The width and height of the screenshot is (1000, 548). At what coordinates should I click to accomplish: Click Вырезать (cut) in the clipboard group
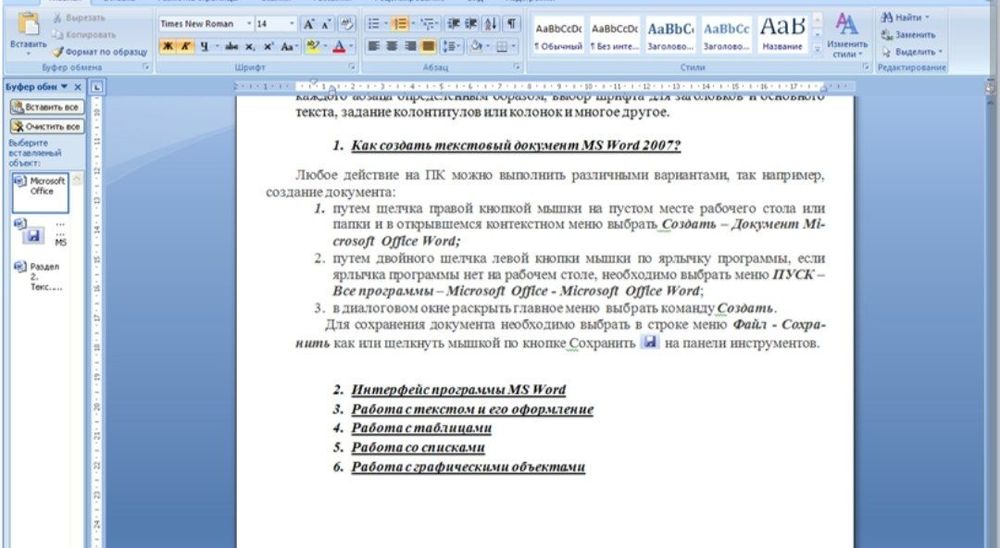tap(78, 18)
